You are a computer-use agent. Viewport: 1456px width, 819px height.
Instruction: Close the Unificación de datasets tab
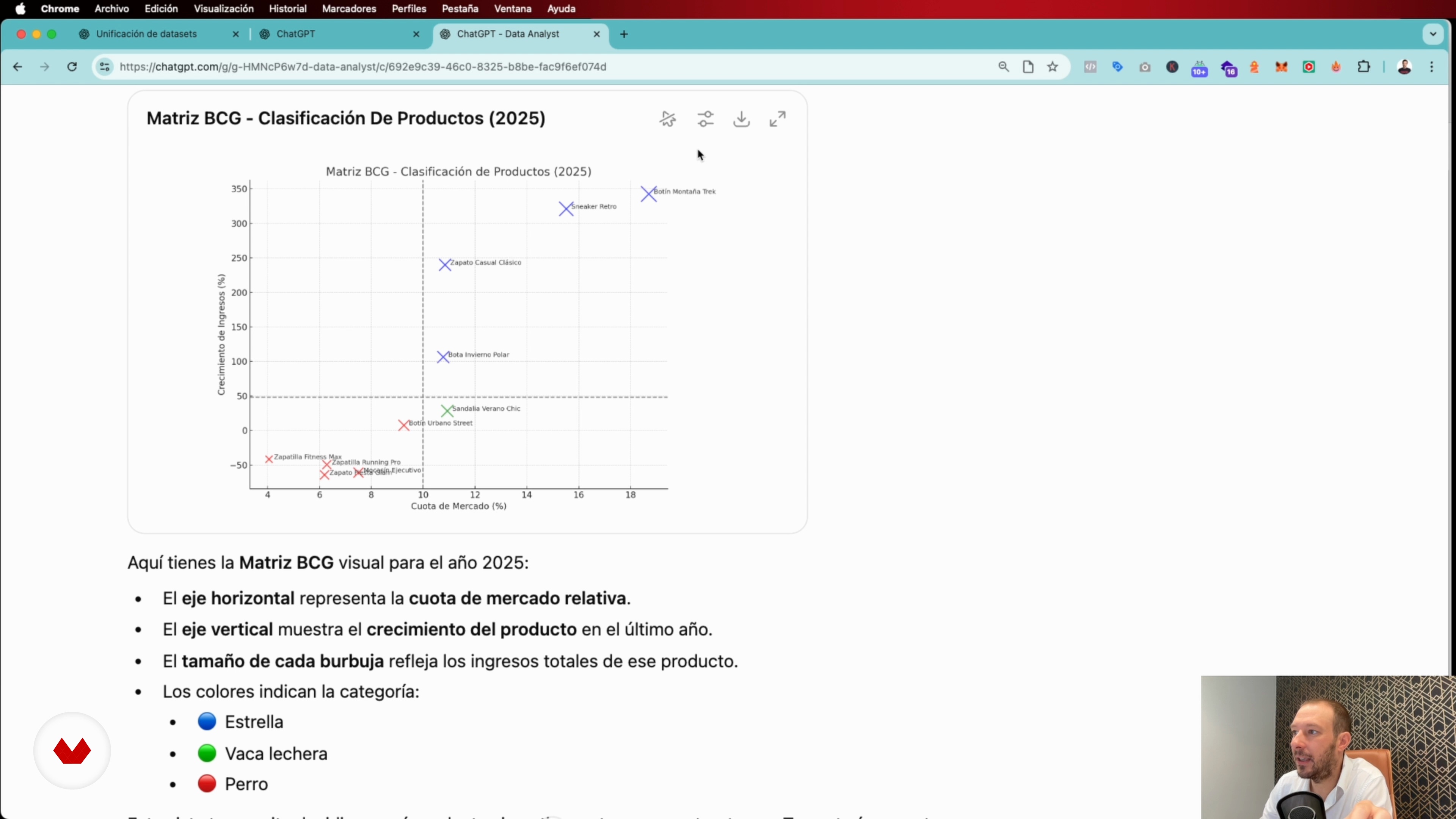coord(236,34)
